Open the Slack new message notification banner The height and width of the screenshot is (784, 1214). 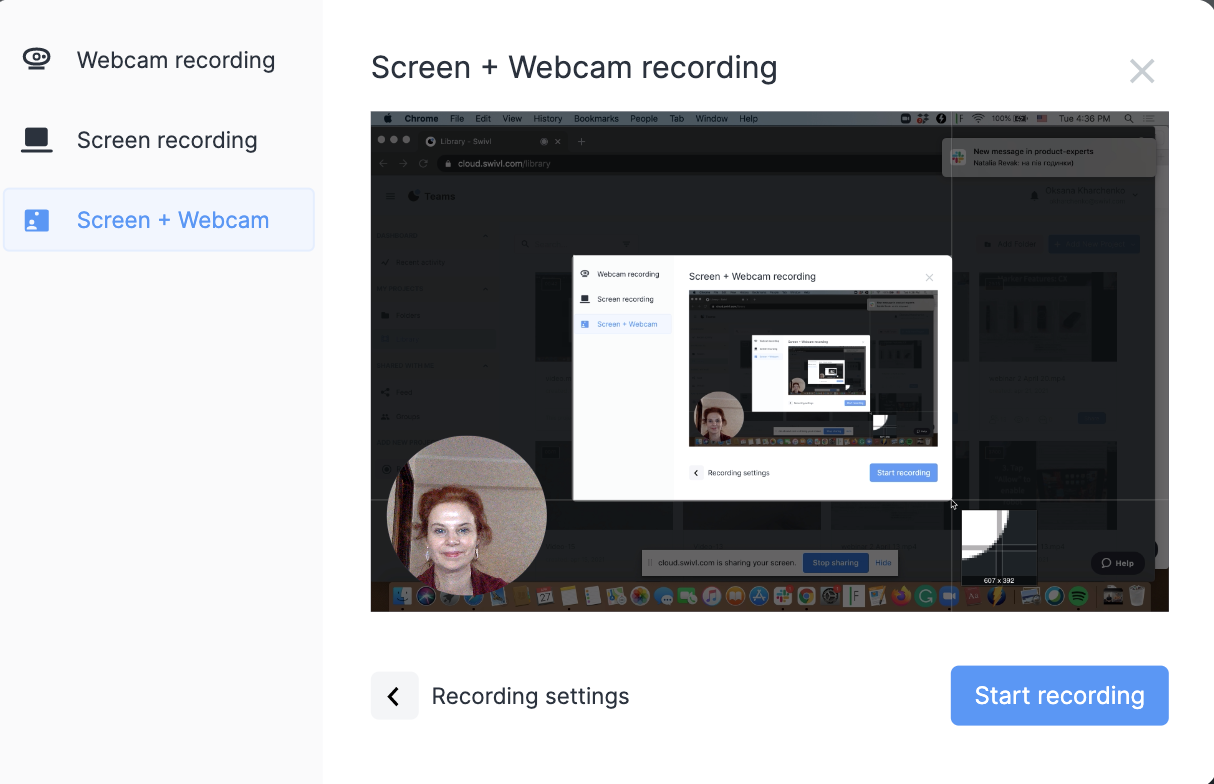pos(1048,157)
